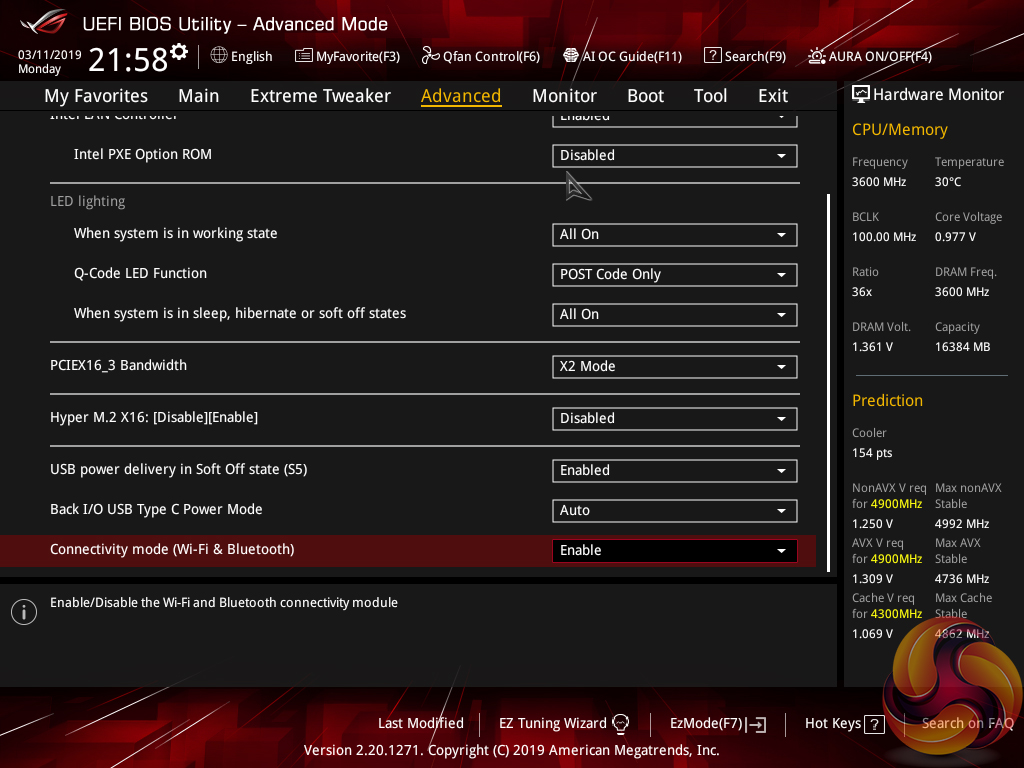The height and width of the screenshot is (768, 1024).
Task: Switch to My Favorites tab
Action: point(96,96)
